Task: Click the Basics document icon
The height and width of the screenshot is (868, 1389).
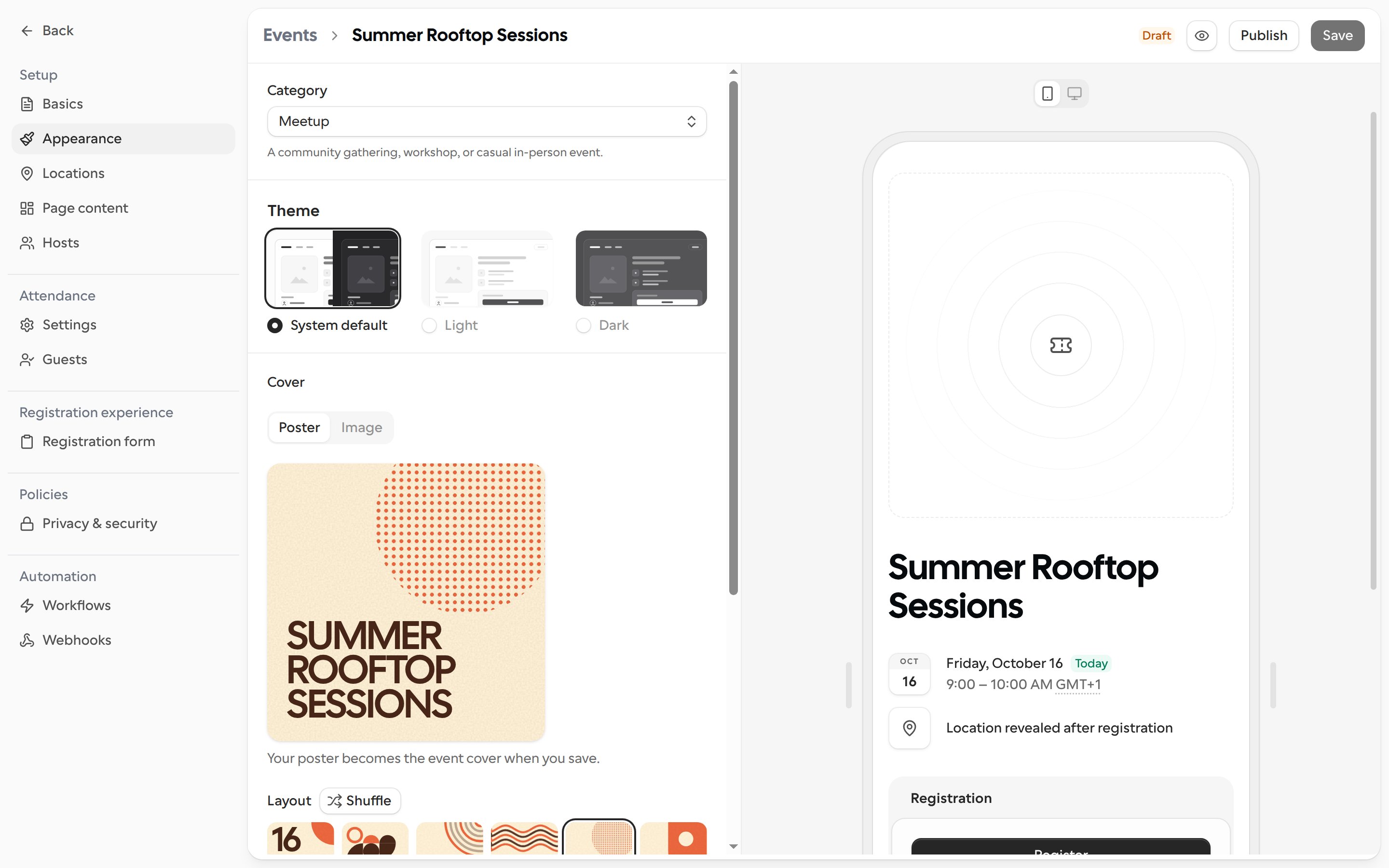Action: [x=27, y=104]
